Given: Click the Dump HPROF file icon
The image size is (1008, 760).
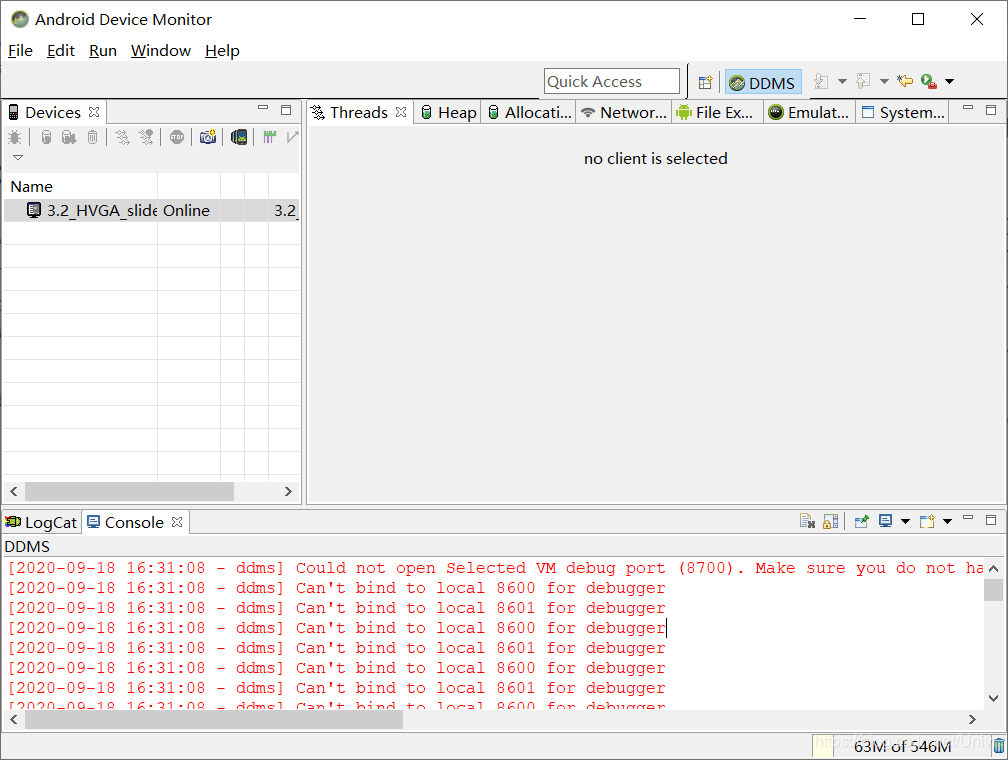Looking at the screenshot, I should tap(69, 137).
